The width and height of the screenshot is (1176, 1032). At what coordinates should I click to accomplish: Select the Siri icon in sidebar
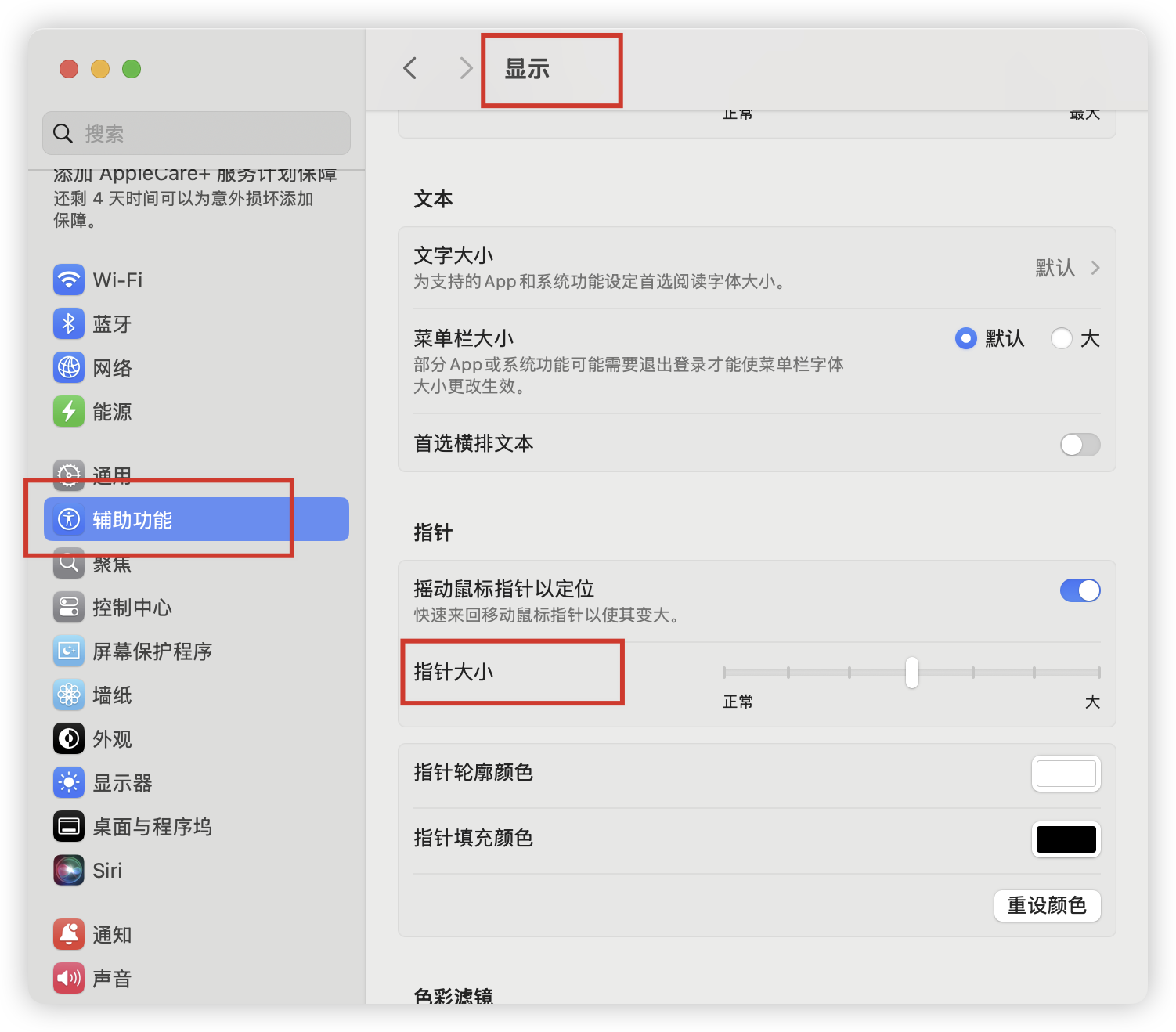[69, 871]
